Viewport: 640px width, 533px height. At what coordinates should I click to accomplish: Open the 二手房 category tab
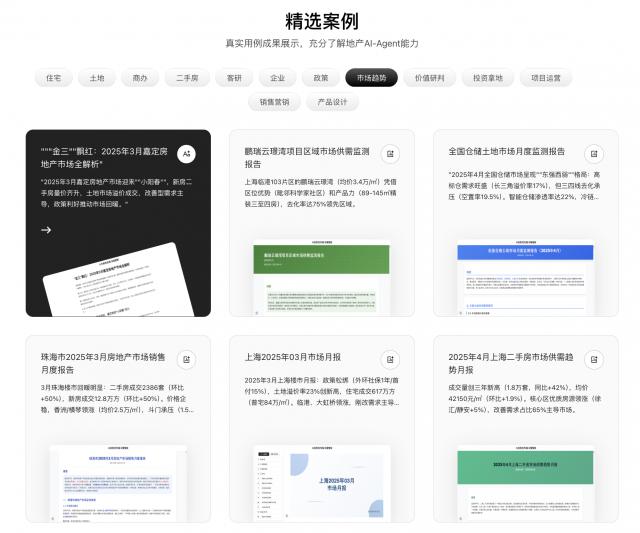[187, 78]
